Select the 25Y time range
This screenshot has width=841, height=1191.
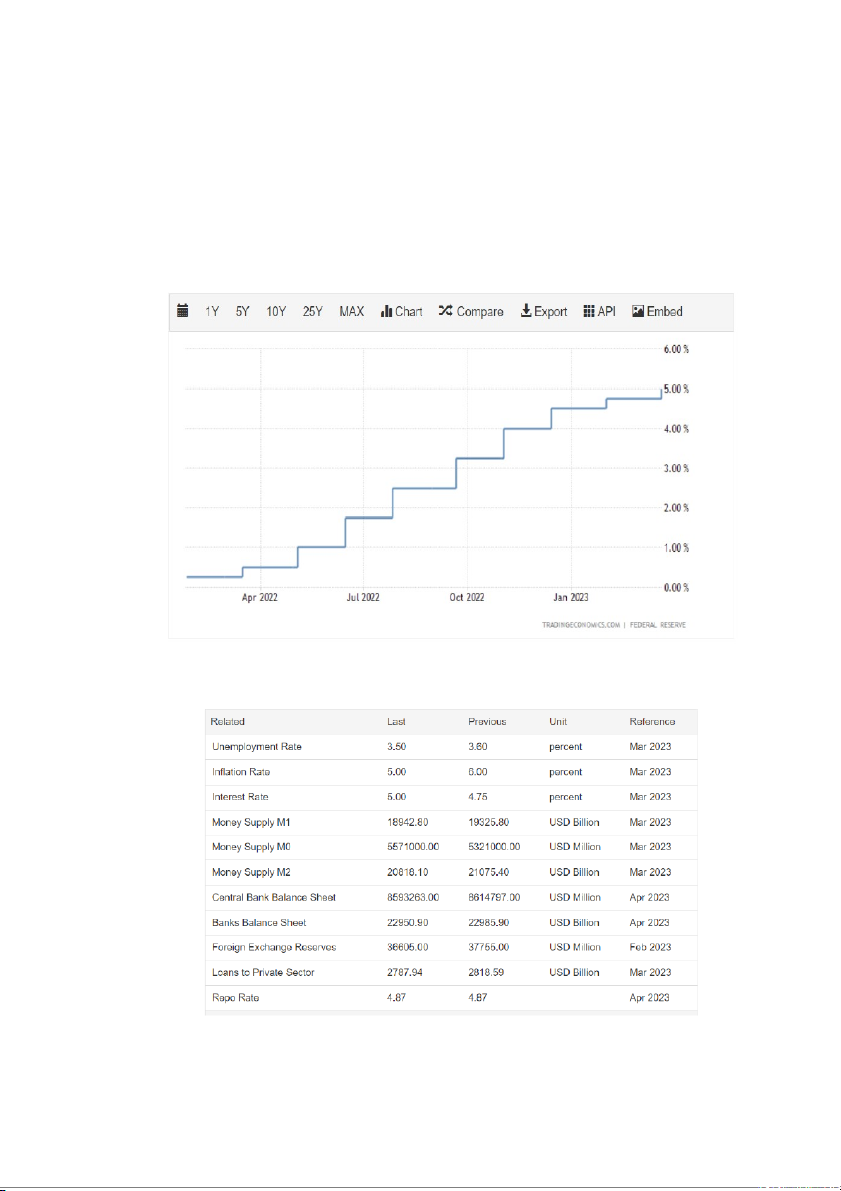pos(312,311)
